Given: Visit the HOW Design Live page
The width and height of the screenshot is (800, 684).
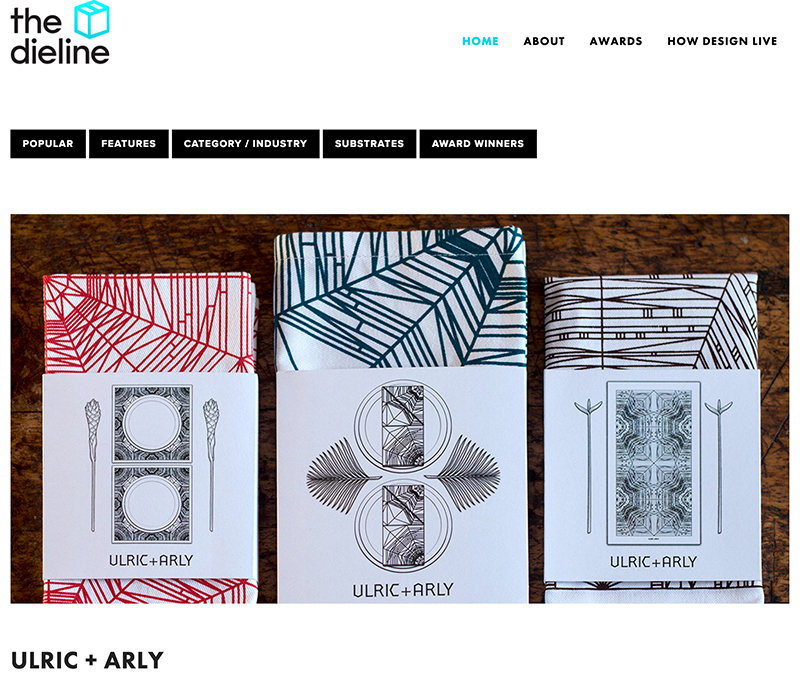Looking at the screenshot, I should click(722, 41).
